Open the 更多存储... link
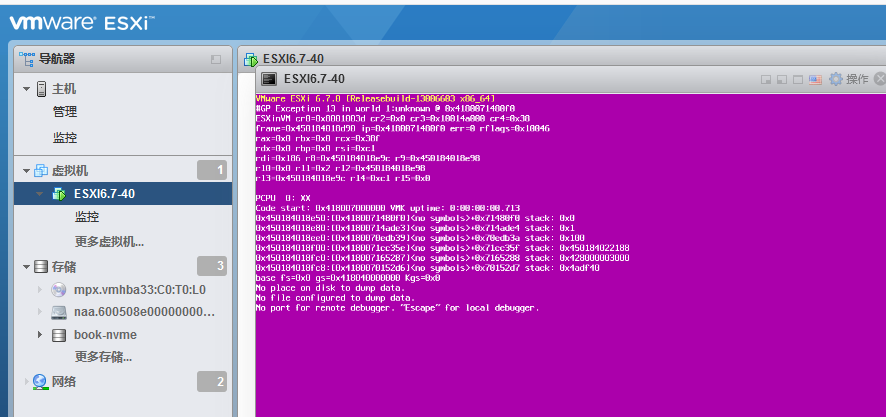 103,357
